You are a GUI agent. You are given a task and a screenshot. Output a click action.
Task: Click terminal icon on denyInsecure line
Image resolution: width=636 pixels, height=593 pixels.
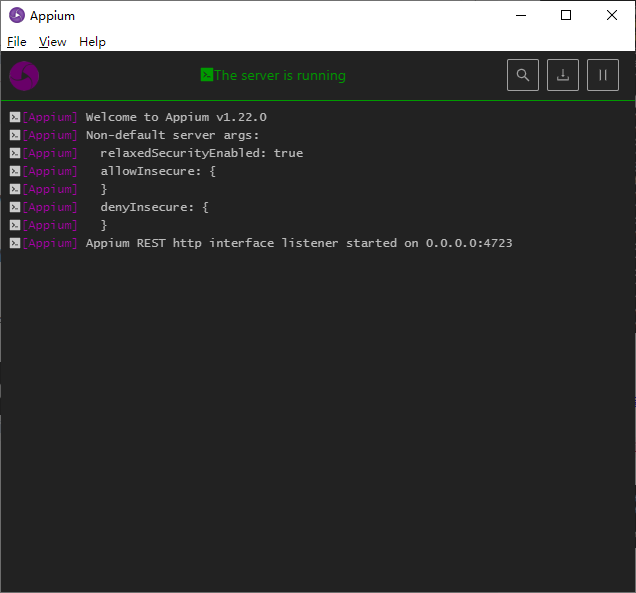(x=15, y=207)
